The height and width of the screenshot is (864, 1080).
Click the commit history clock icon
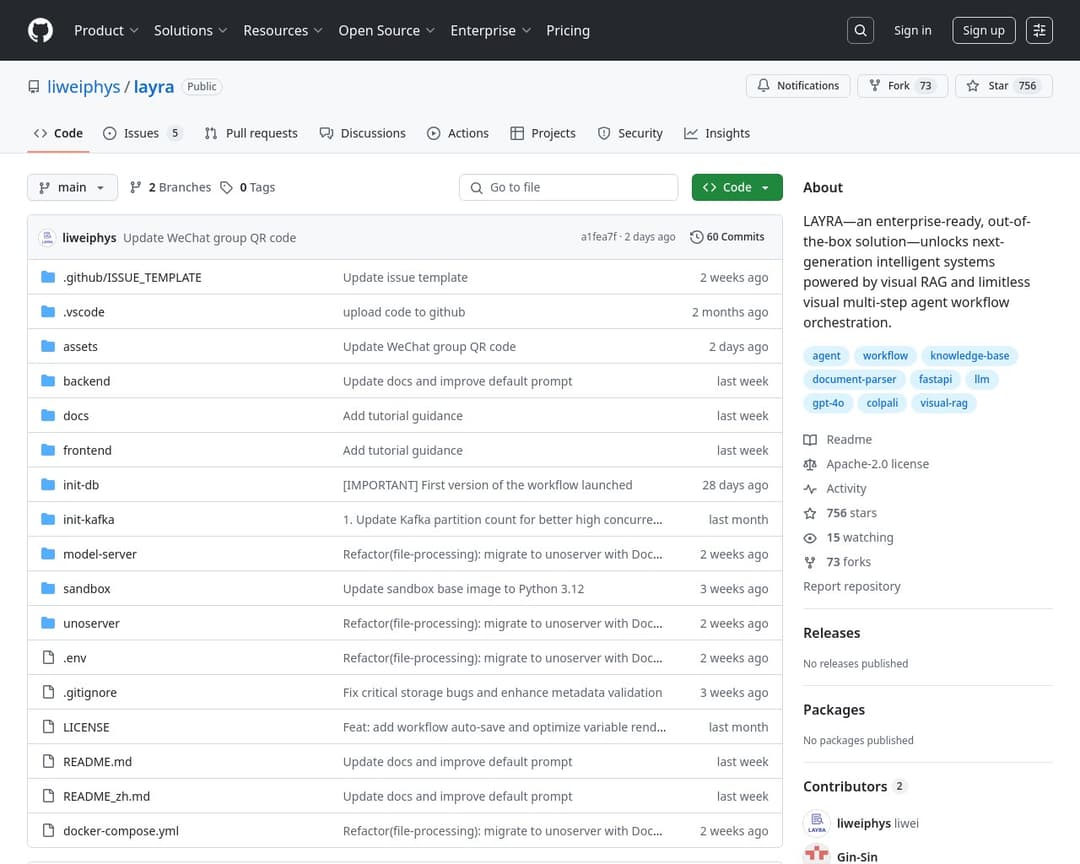tap(696, 237)
